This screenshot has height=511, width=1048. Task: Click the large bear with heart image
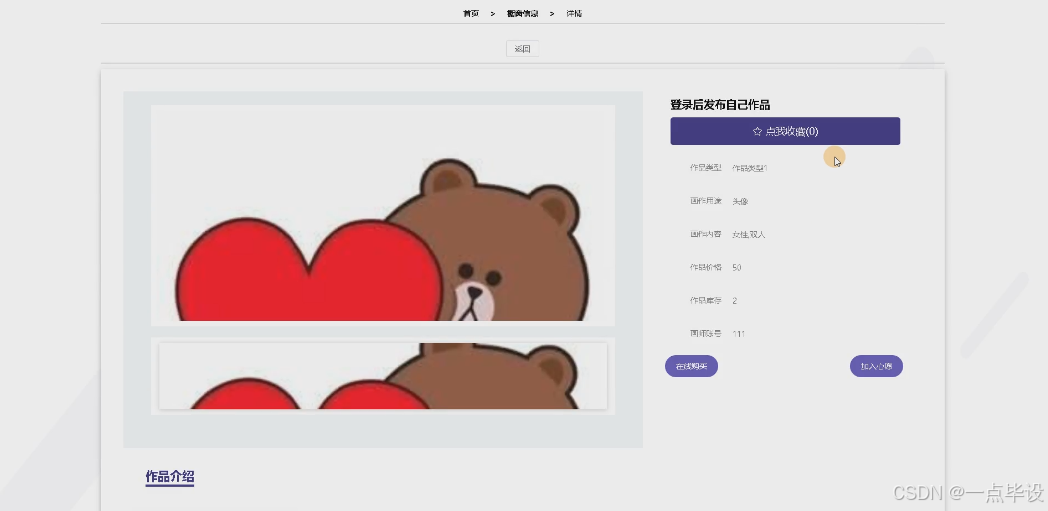[x=383, y=215]
